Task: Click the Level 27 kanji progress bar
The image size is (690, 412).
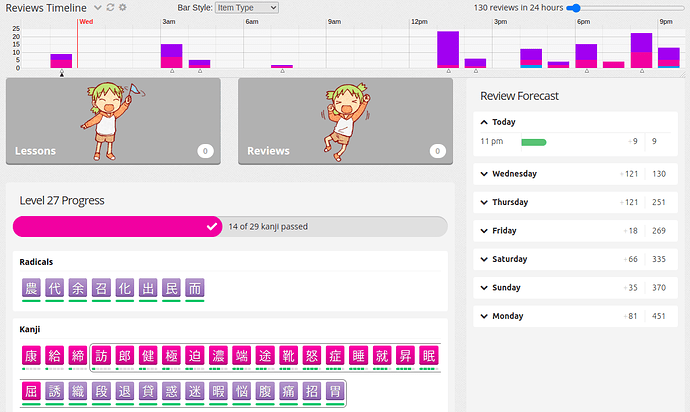Action: (x=230, y=226)
